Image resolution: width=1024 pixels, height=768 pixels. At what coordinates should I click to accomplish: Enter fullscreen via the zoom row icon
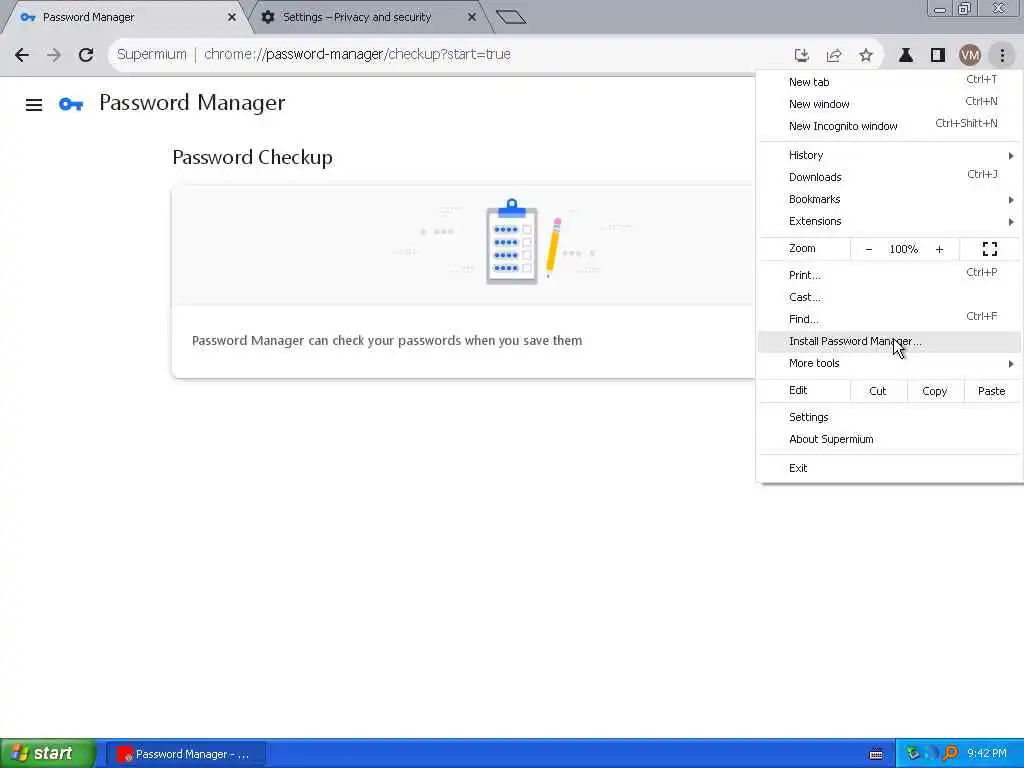pyautogui.click(x=989, y=249)
